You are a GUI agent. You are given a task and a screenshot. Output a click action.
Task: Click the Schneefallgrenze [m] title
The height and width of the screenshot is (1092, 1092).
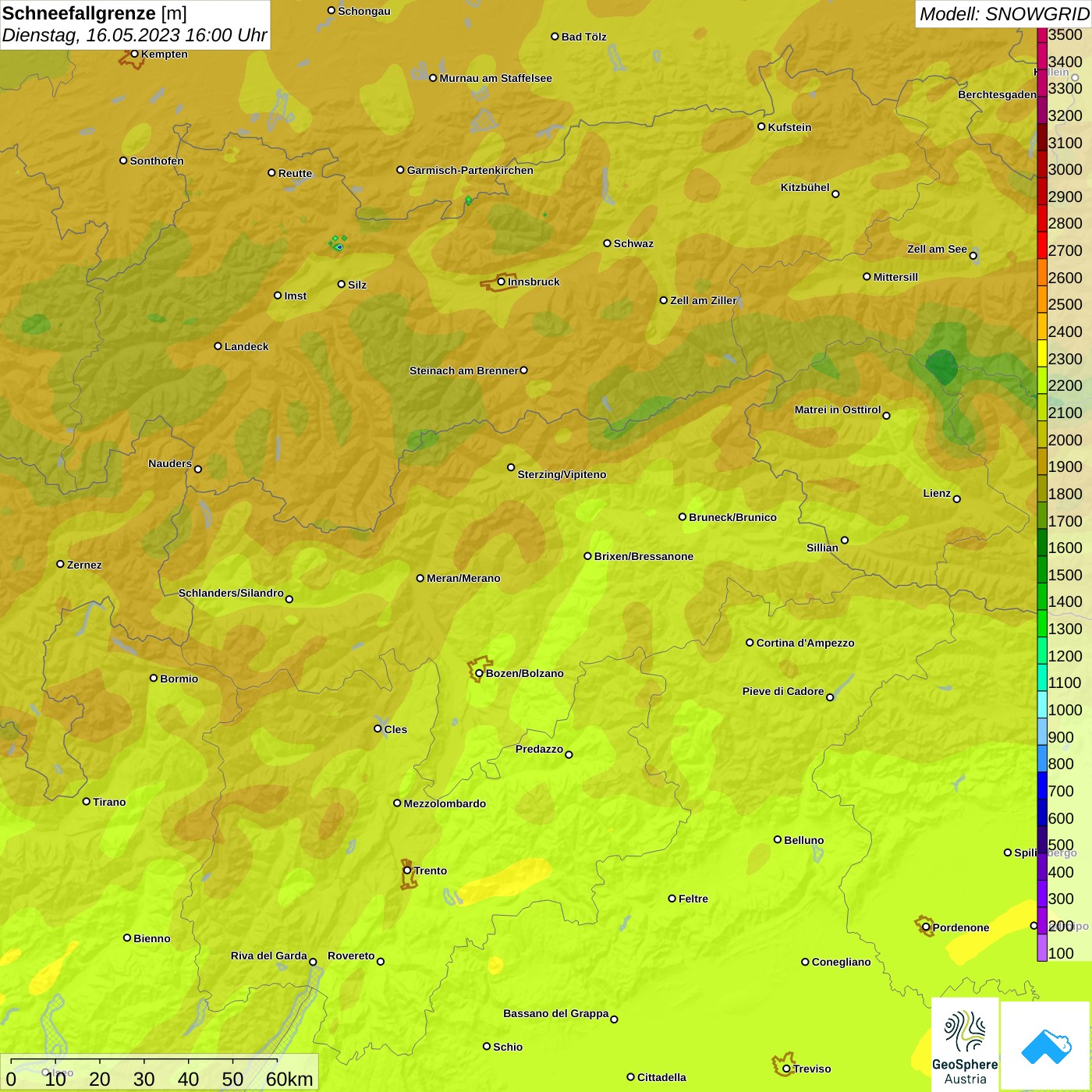[94, 13]
